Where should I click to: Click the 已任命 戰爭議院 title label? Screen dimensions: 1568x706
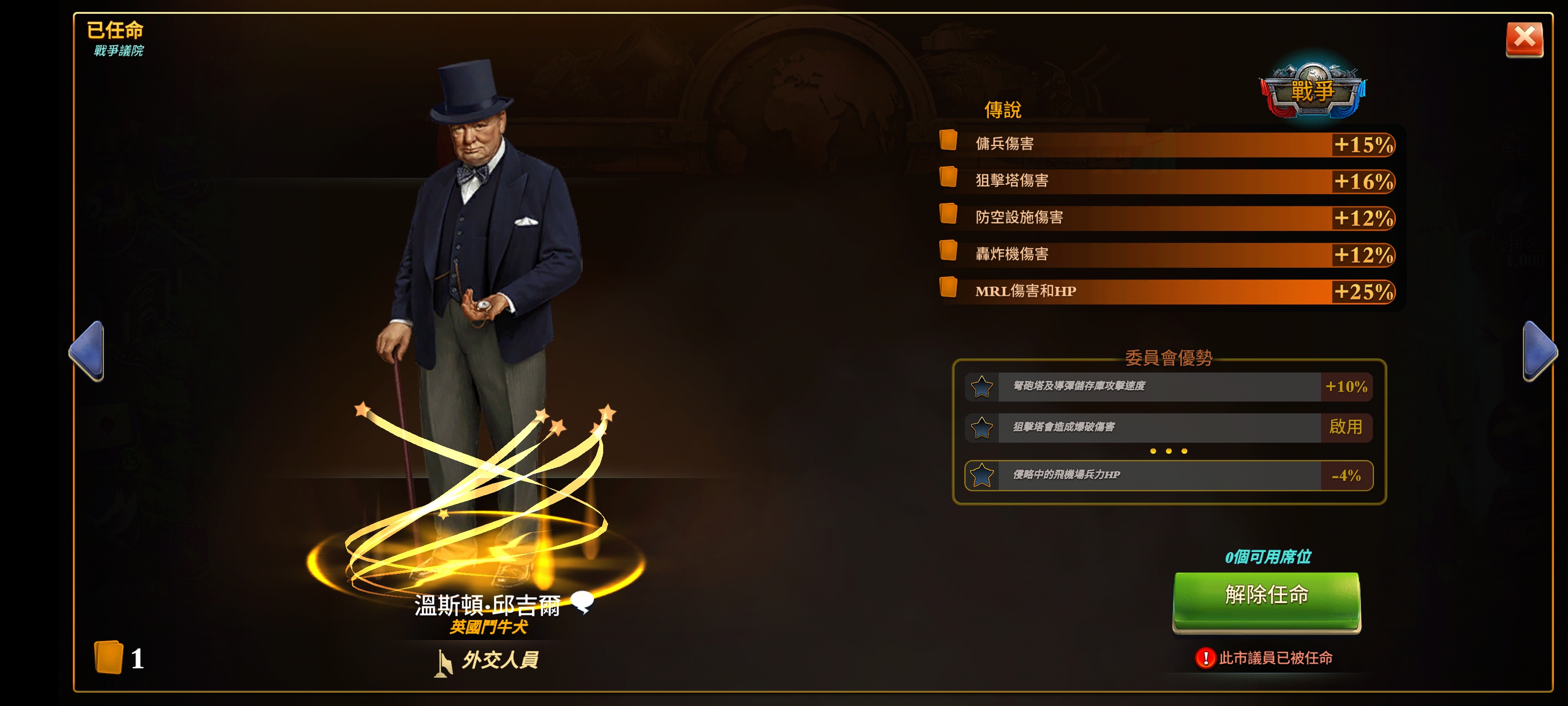click(x=115, y=38)
